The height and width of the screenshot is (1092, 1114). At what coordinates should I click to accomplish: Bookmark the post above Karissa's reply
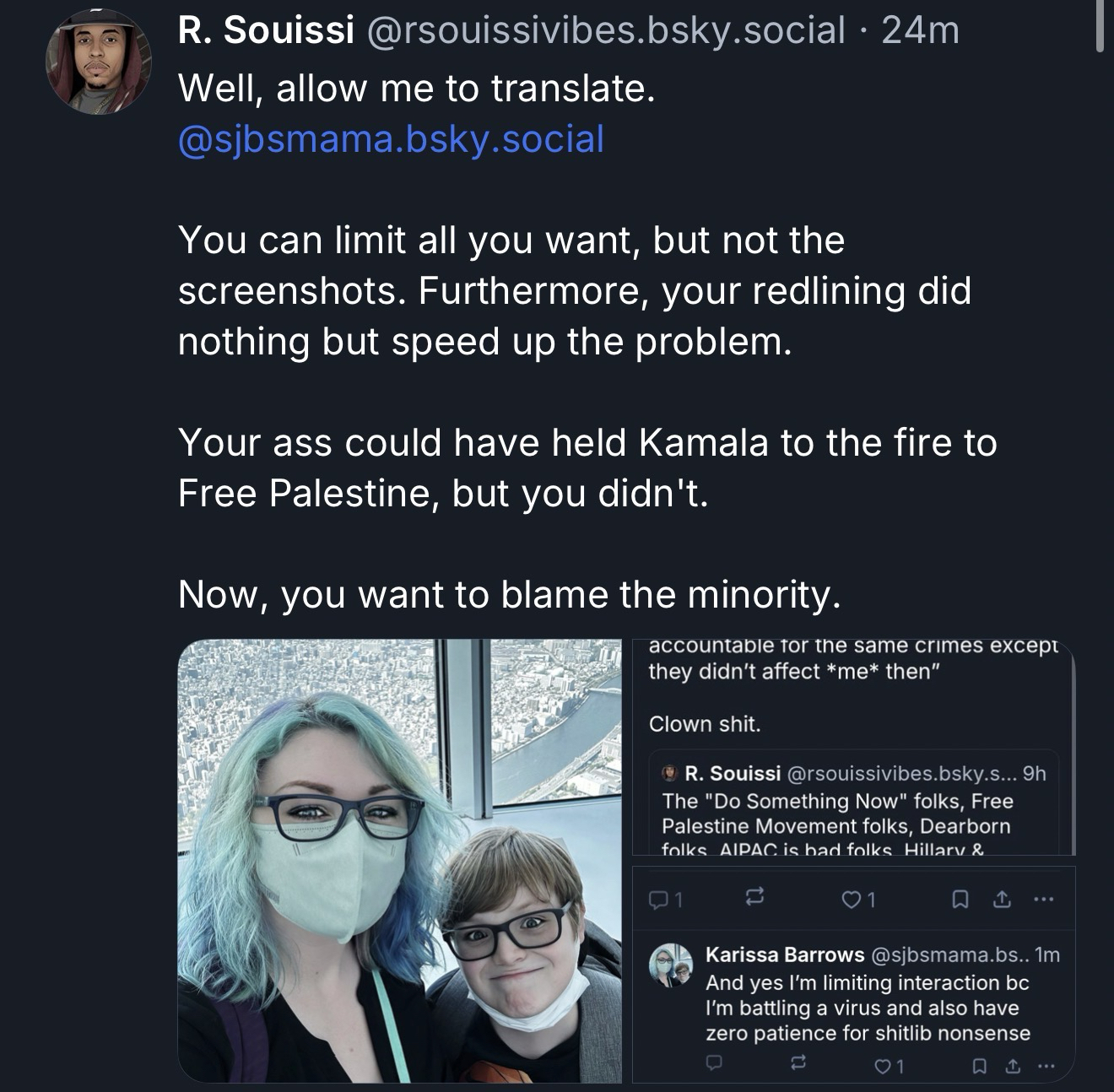960,900
